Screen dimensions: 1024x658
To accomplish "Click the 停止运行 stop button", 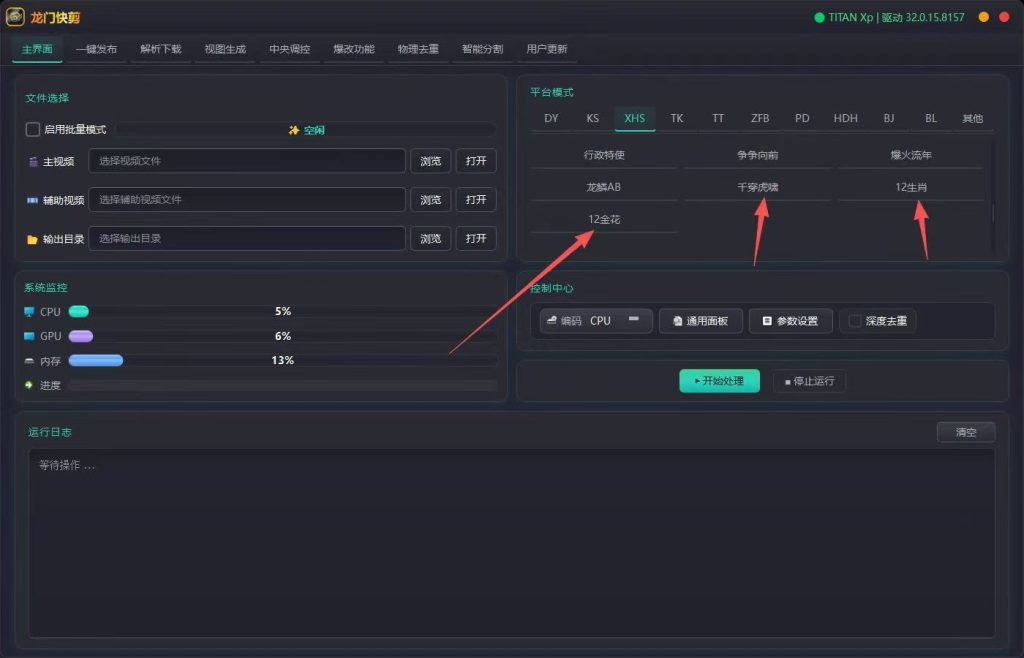I will click(810, 381).
